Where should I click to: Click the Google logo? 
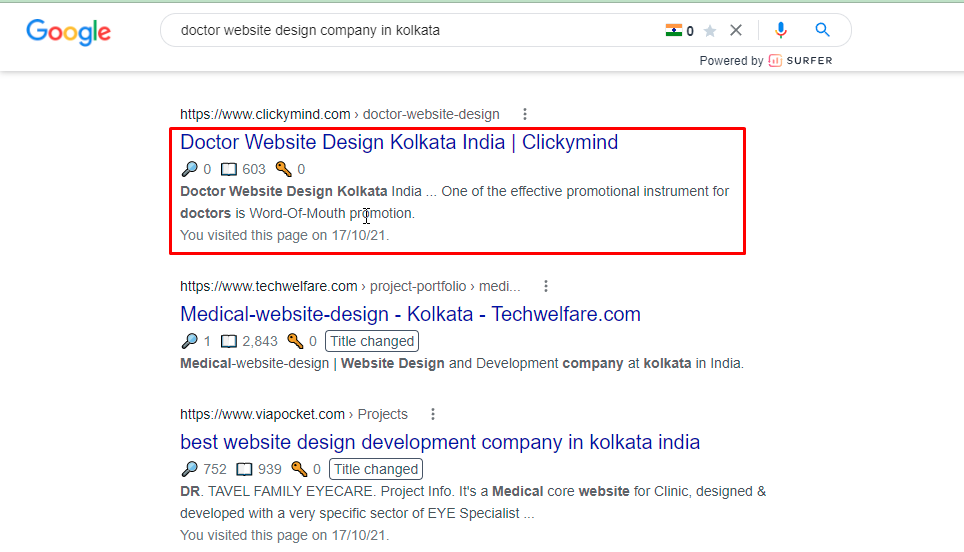tap(68, 31)
